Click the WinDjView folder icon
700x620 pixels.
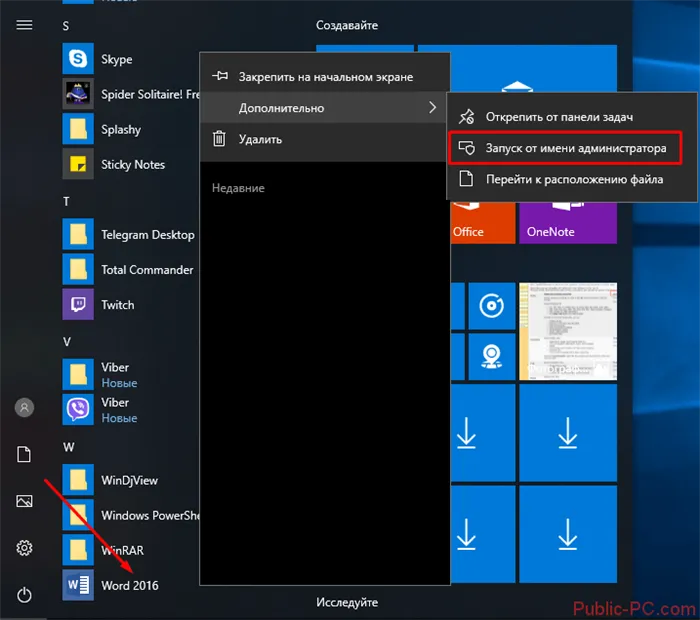pyautogui.click(x=78, y=480)
